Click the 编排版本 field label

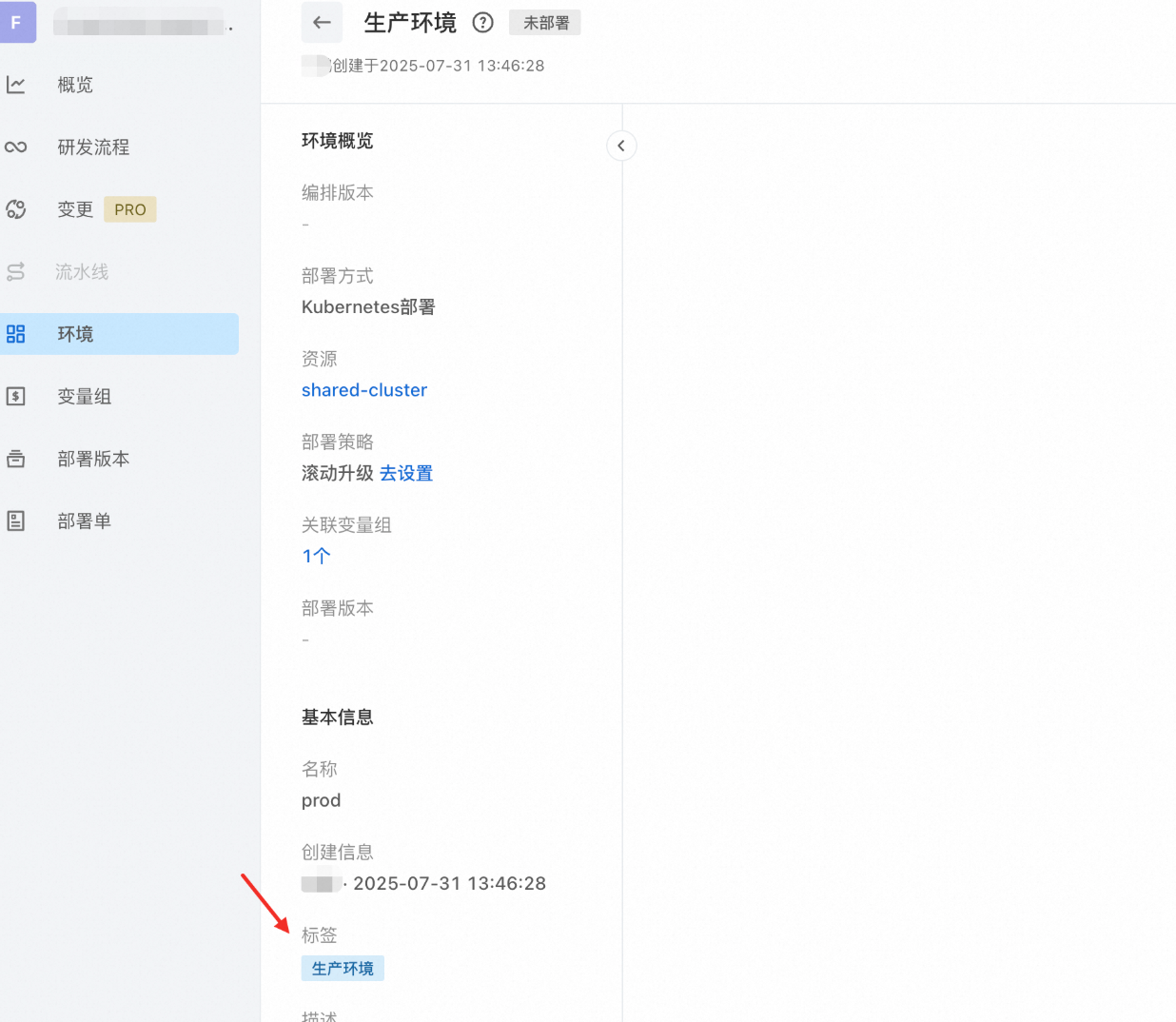pos(338,192)
